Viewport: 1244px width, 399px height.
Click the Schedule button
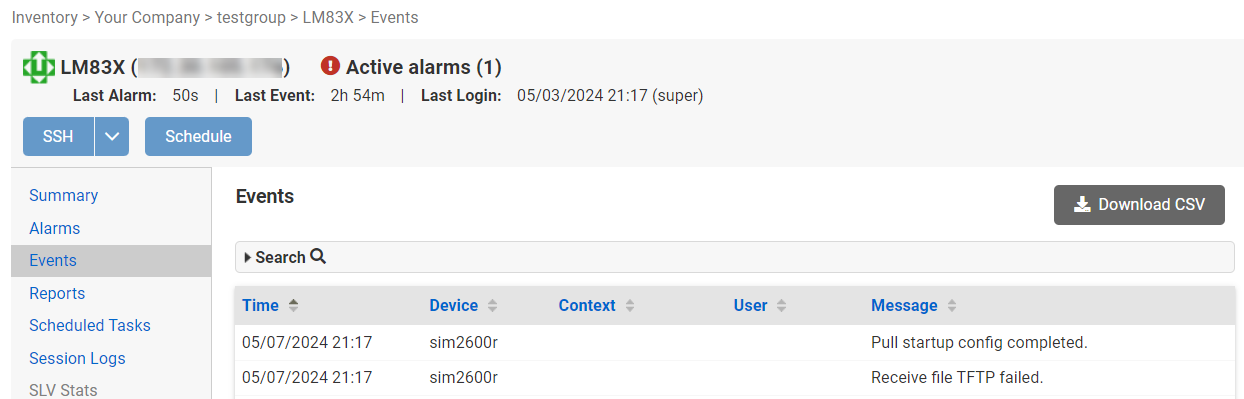coord(198,137)
